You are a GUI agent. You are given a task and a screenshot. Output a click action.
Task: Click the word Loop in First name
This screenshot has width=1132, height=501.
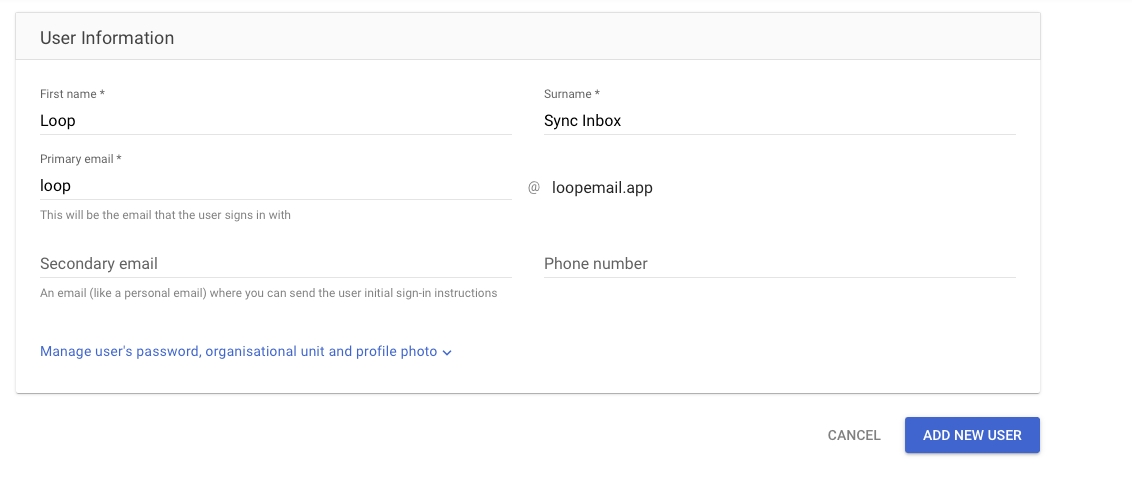point(58,121)
